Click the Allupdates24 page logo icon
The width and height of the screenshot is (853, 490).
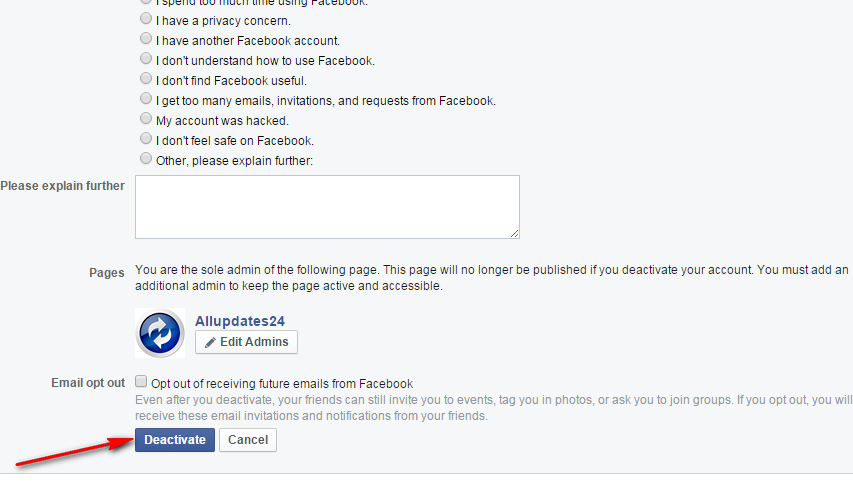pos(160,333)
